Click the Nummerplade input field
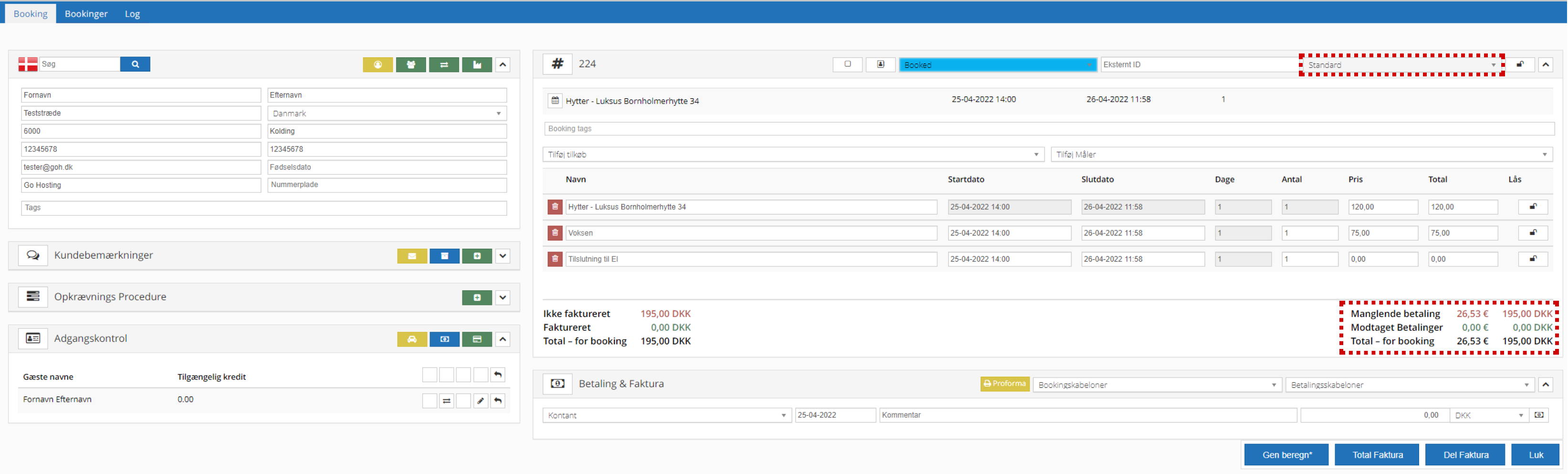 [x=387, y=185]
